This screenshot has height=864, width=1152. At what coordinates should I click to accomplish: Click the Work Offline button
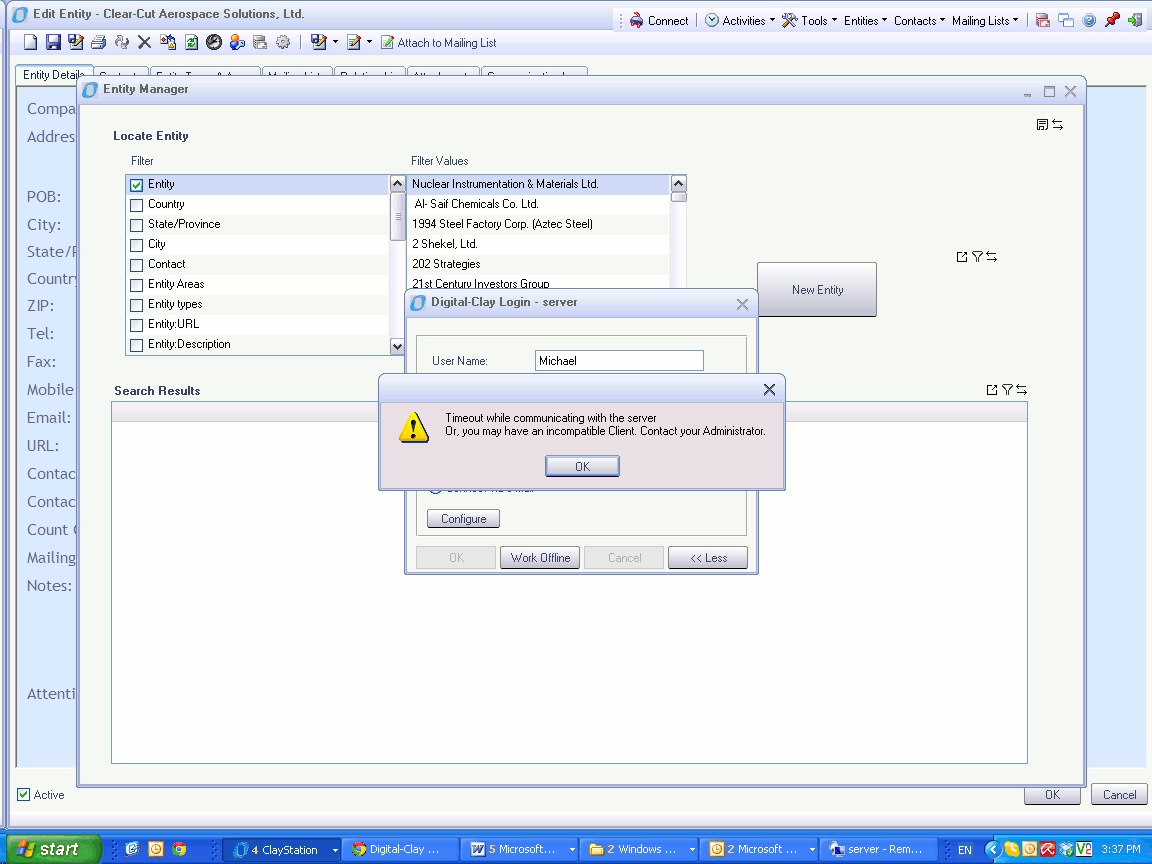[x=540, y=558]
